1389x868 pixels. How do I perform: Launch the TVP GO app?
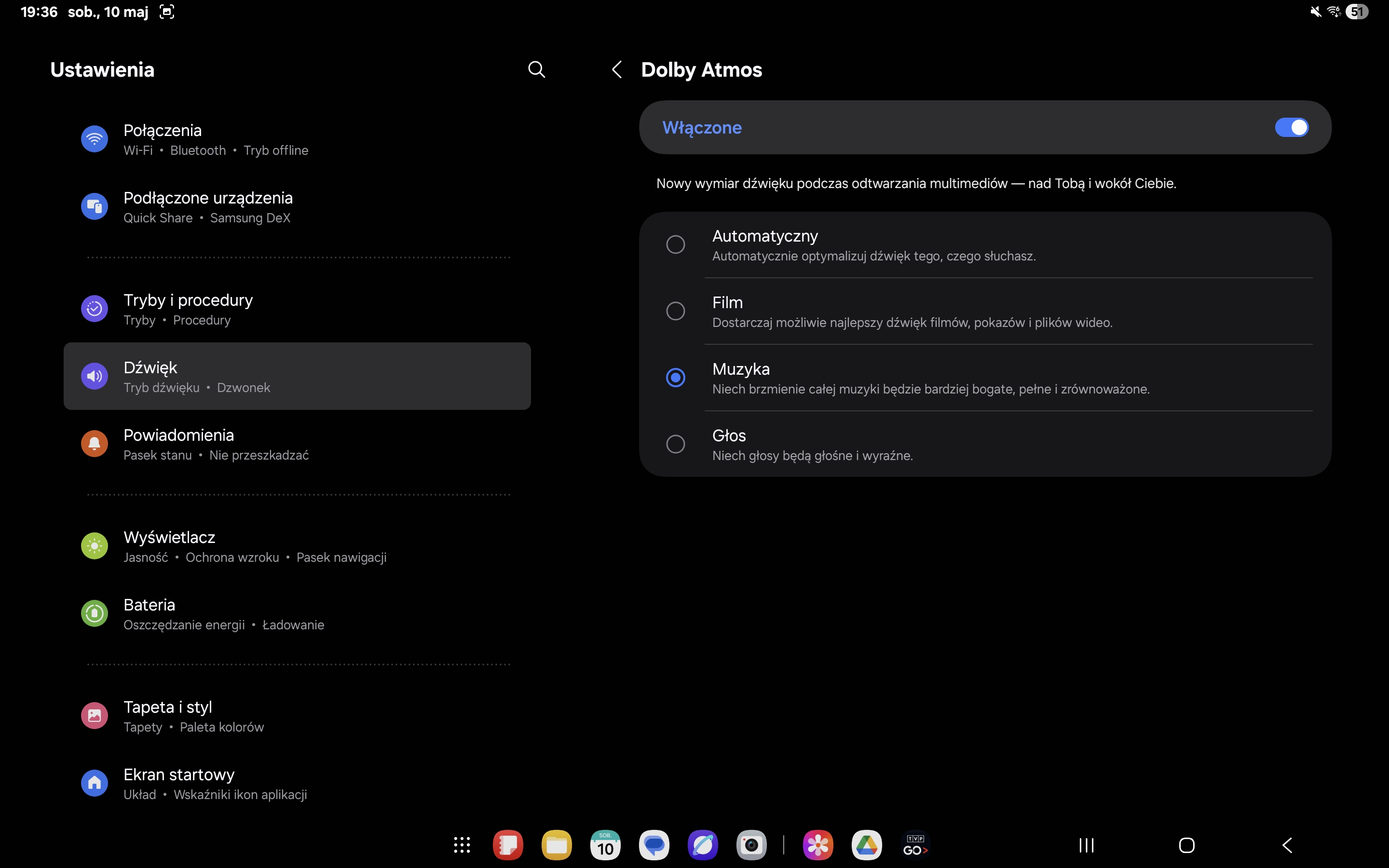pyautogui.click(x=915, y=845)
